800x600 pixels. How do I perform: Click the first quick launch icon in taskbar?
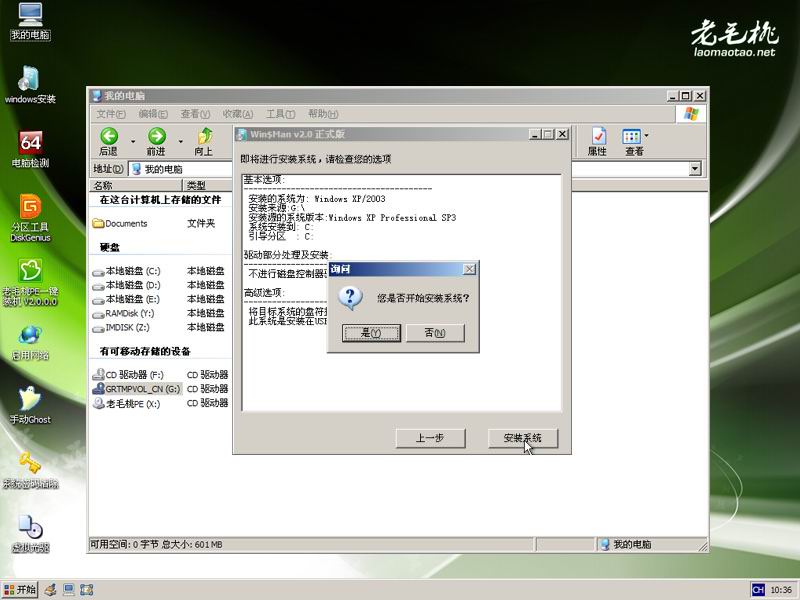(50, 590)
